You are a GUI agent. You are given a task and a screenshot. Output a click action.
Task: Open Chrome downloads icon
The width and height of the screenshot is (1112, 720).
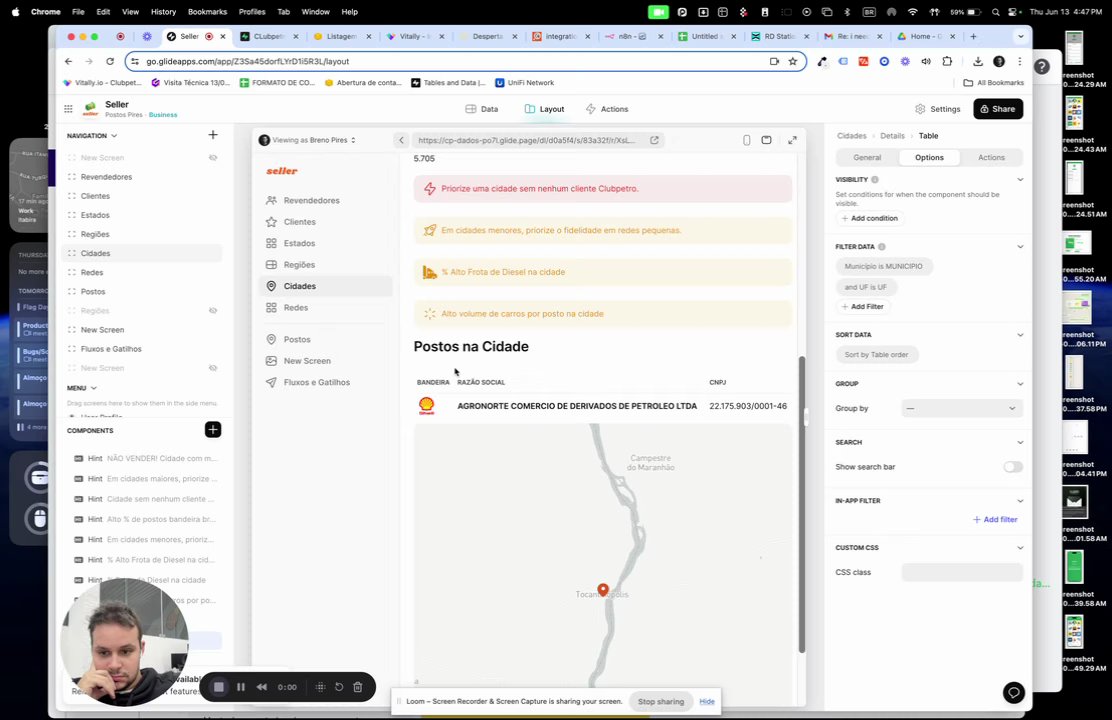(x=977, y=61)
